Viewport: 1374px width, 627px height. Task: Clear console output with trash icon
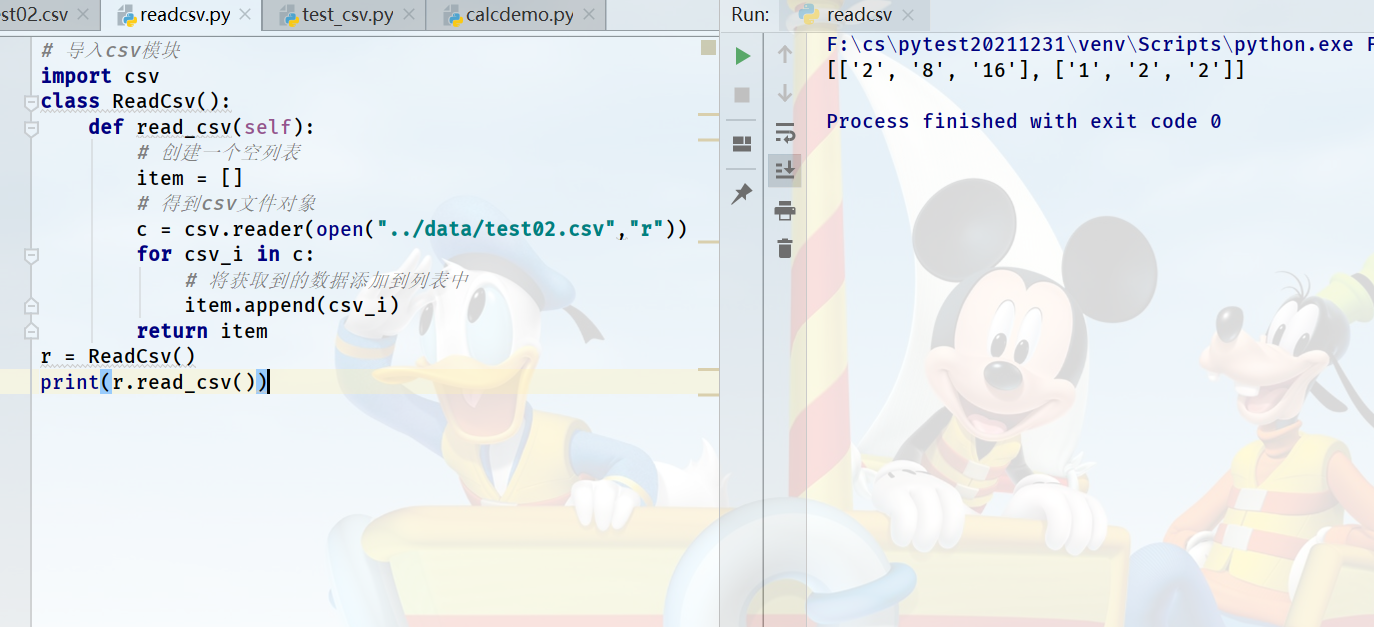785,248
